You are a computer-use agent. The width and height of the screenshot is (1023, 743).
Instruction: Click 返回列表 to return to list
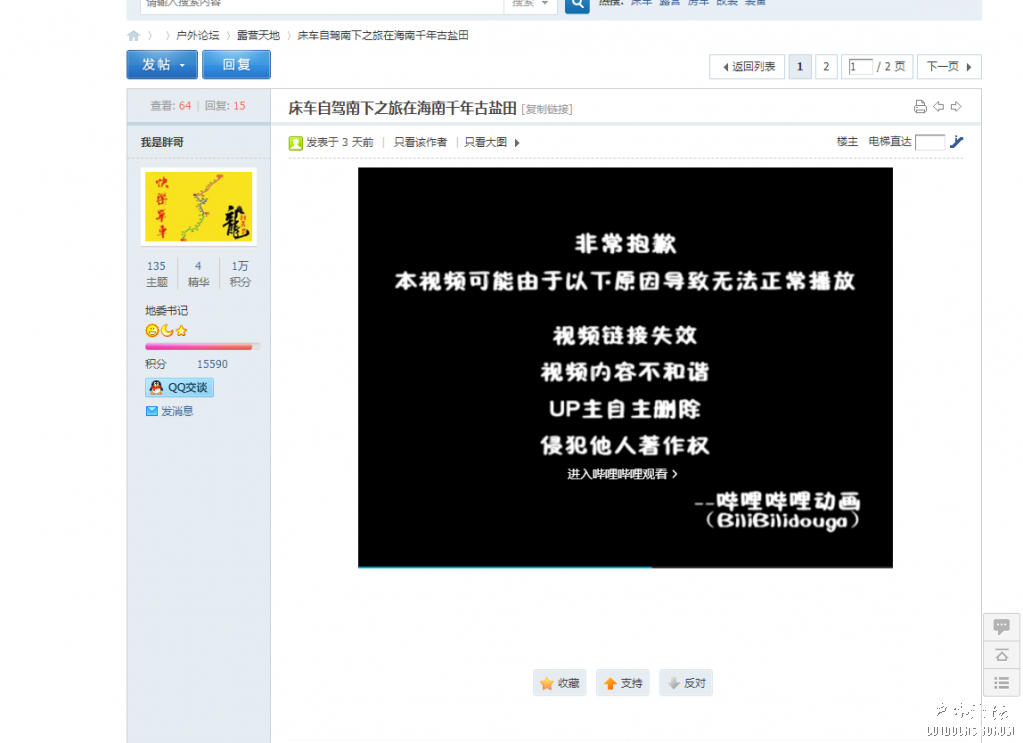click(x=748, y=67)
